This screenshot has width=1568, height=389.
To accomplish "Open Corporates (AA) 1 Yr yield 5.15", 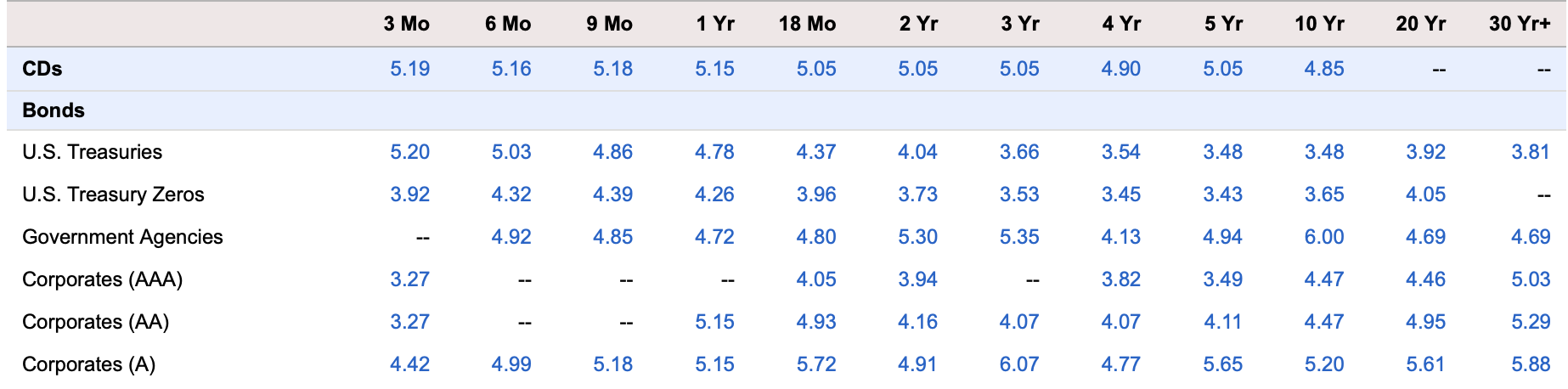I will click(x=714, y=322).
